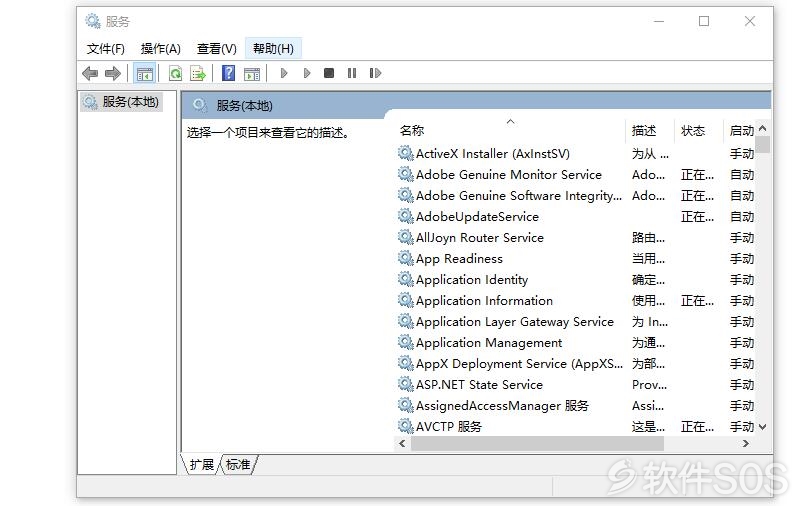The image size is (802, 506).
Task: Click the gear icon of AllJoyn Router Service
Action: 406,237
